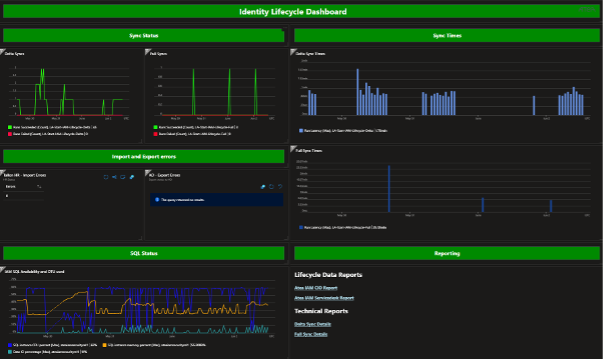Click the filter corner icon on Delta Syncs tile

coord(2,52)
